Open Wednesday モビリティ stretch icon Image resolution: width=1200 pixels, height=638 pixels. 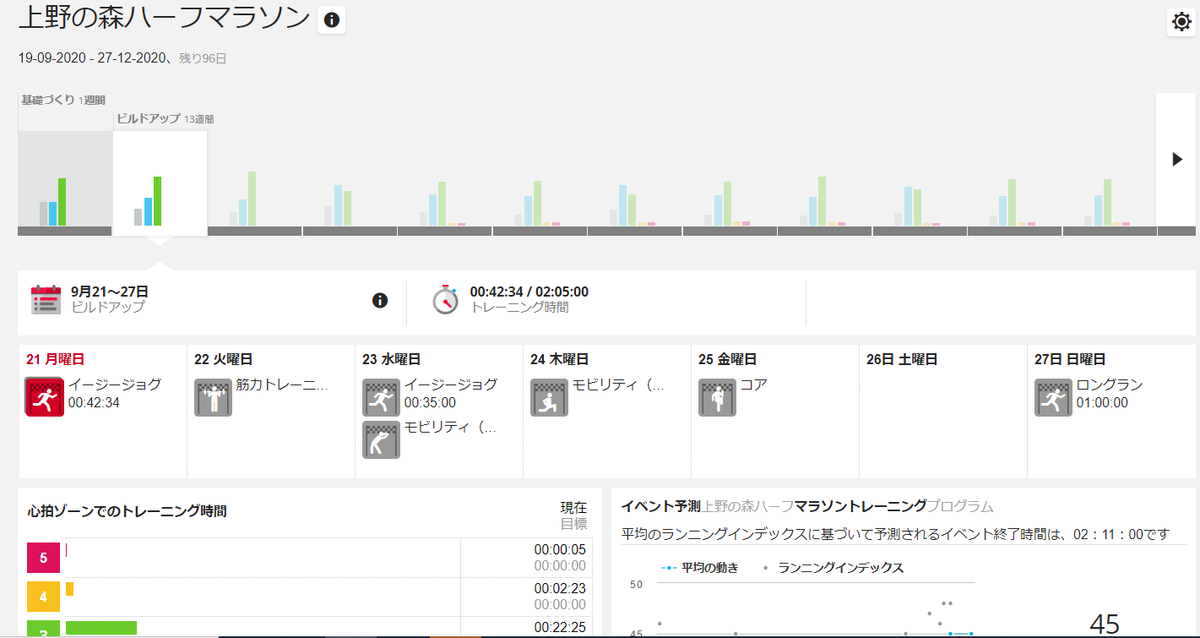tap(381, 439)
